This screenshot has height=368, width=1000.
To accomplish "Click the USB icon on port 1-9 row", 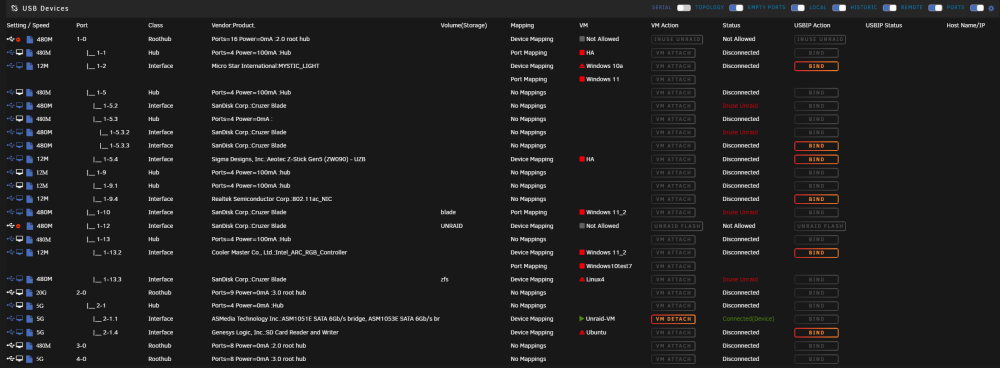I will (10, 172).
